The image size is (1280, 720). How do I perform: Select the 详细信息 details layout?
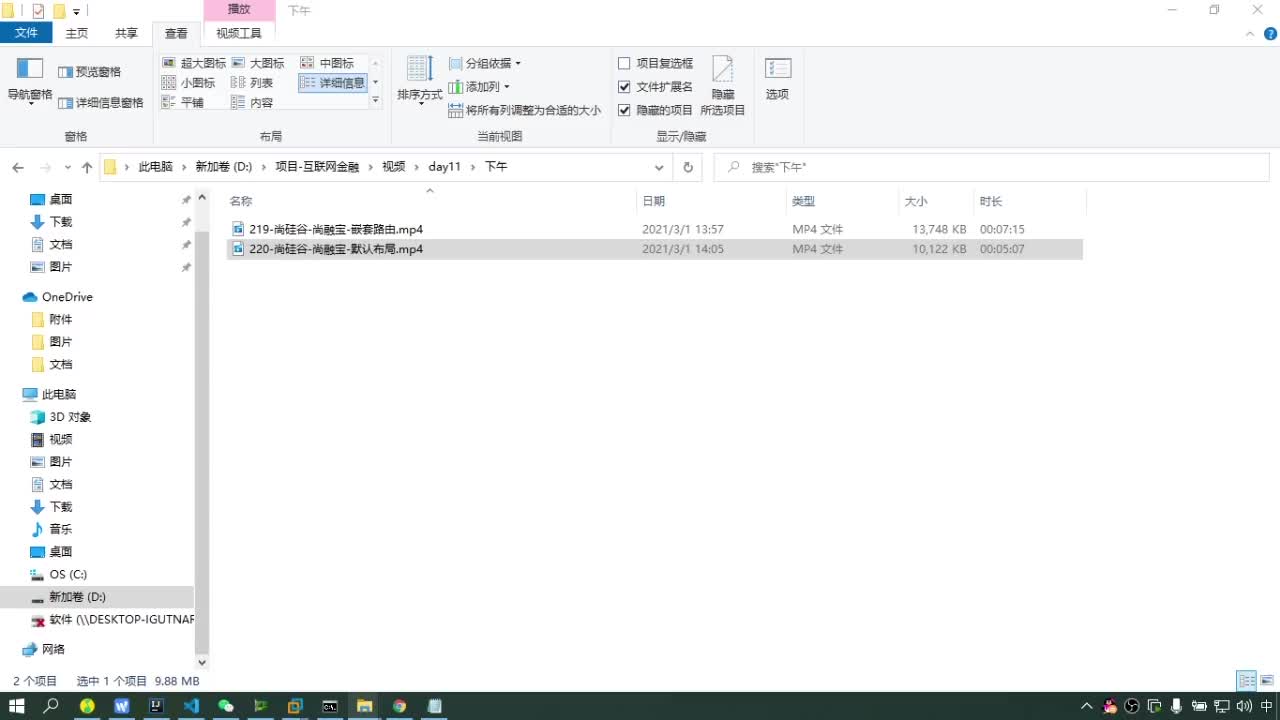pyautogui.click(x=333, y=83)
